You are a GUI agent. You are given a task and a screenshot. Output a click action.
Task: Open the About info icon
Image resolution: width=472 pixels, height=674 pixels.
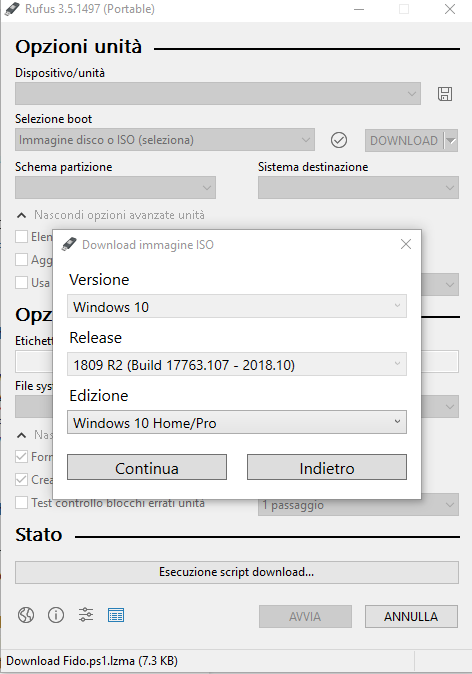56,615
